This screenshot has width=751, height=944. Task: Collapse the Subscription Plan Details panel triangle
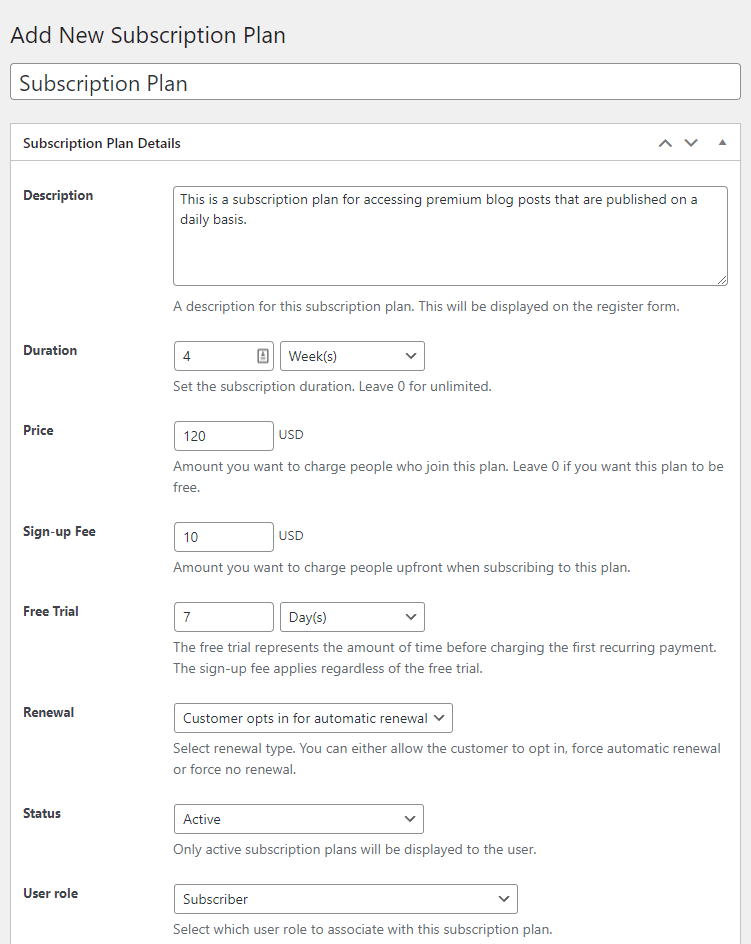pos(722,143)
